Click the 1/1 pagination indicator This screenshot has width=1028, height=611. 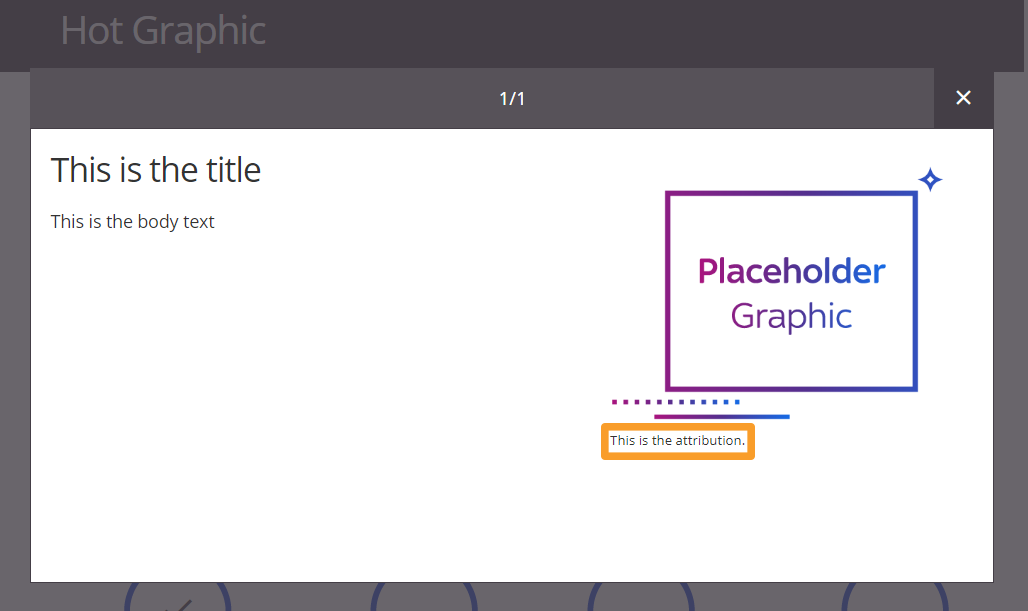[511, 97]
